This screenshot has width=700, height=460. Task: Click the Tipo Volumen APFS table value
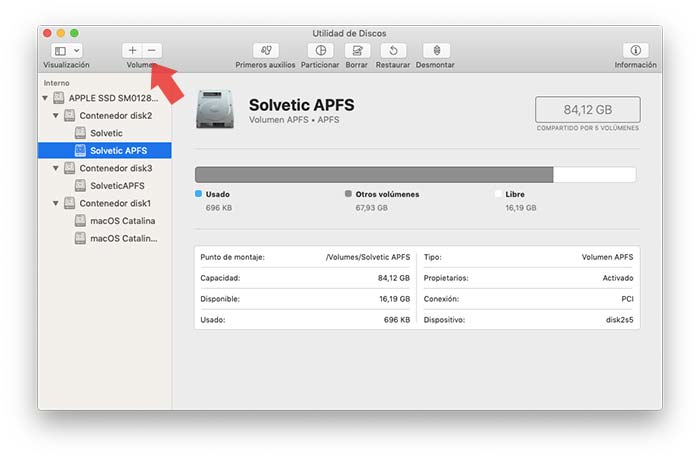click(x=607, y=257)
